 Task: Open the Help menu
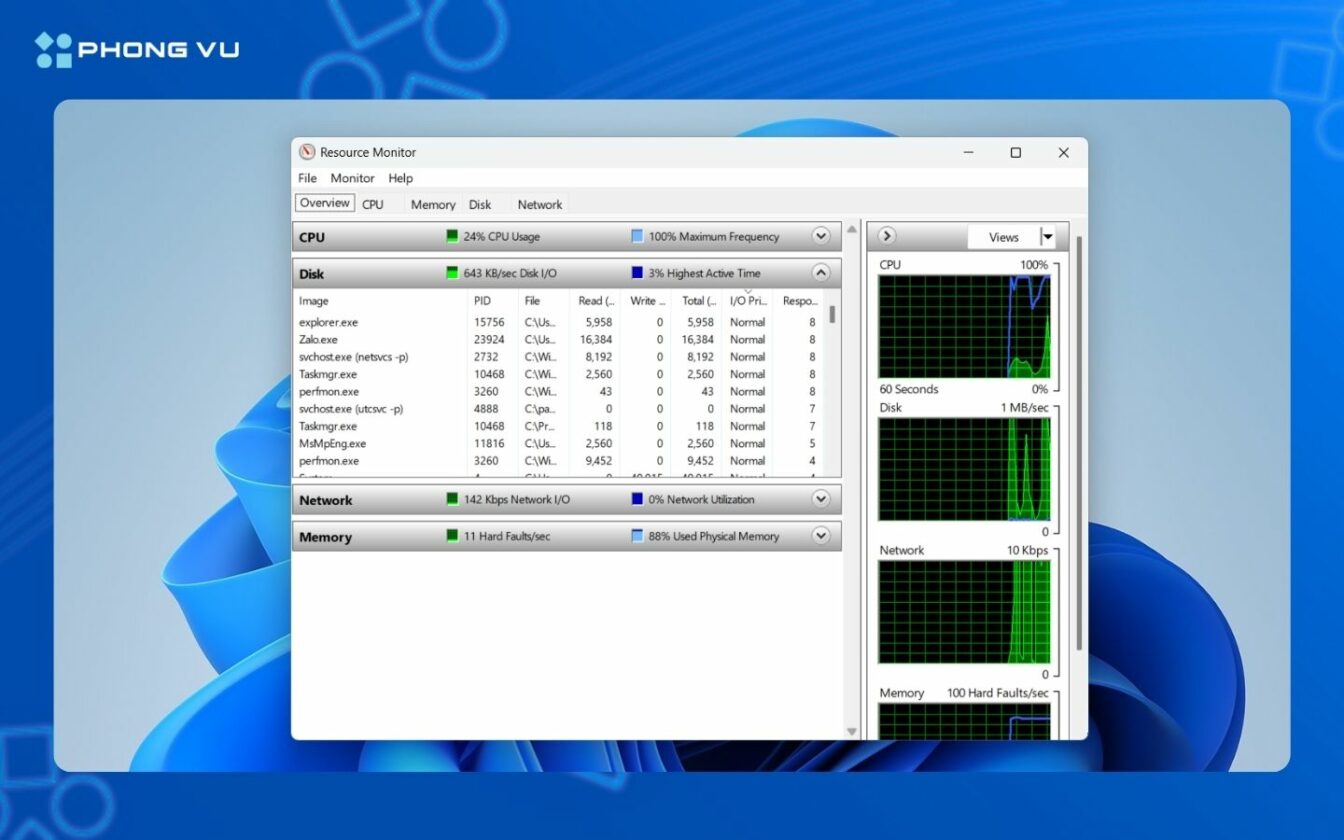point(400,178)
